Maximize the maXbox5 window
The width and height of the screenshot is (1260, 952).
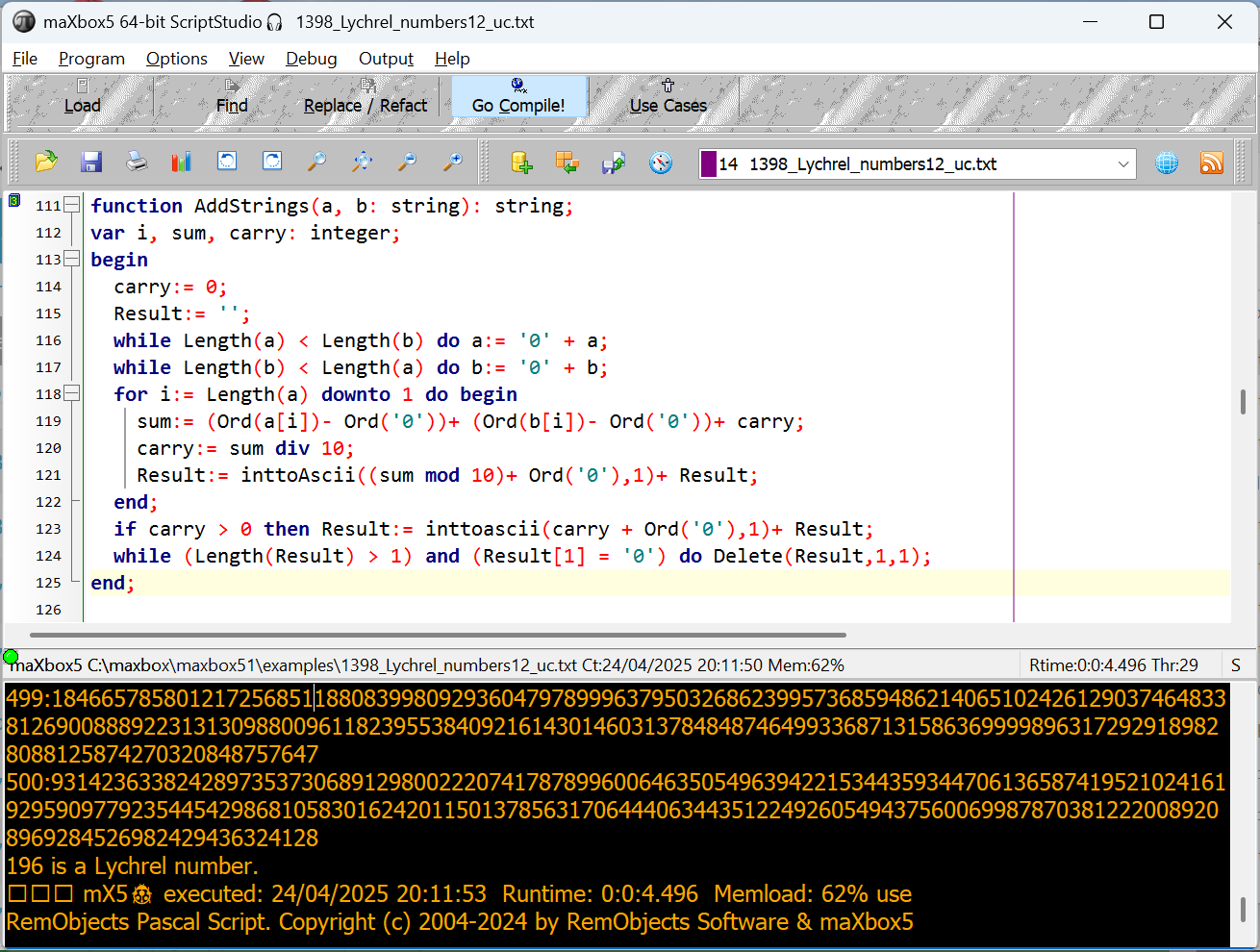[x=1157, y=21]
